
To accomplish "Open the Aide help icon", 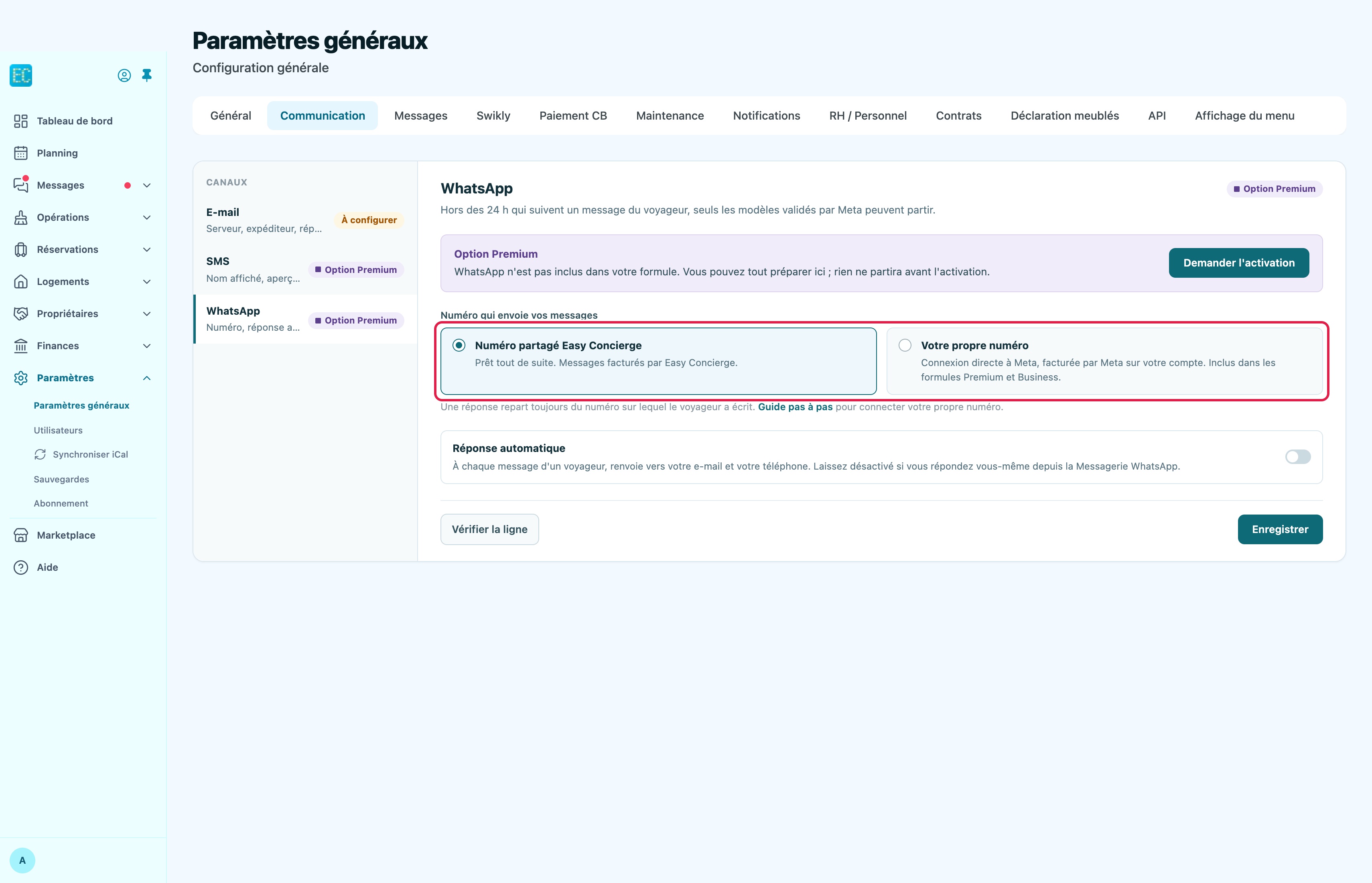I will coord(20,567).
